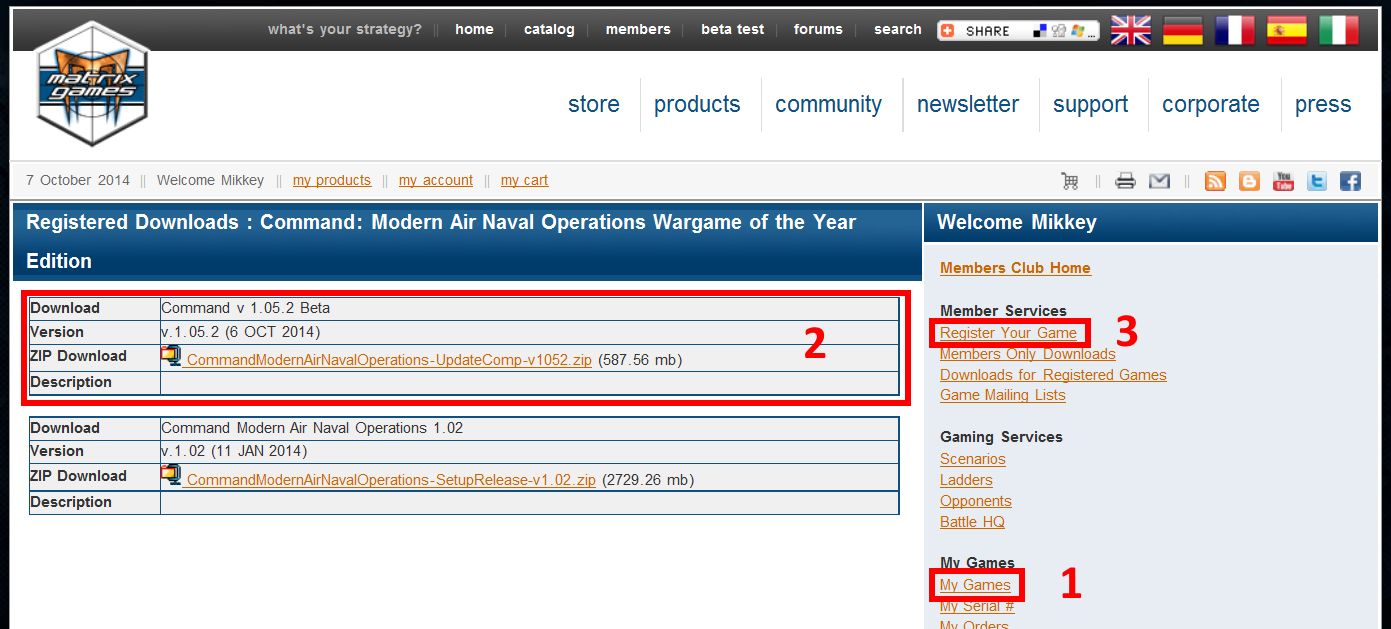The height and width of the screenshot is (629, 1391).
Task: Open the Ladders link
Action: coord(966,480)
